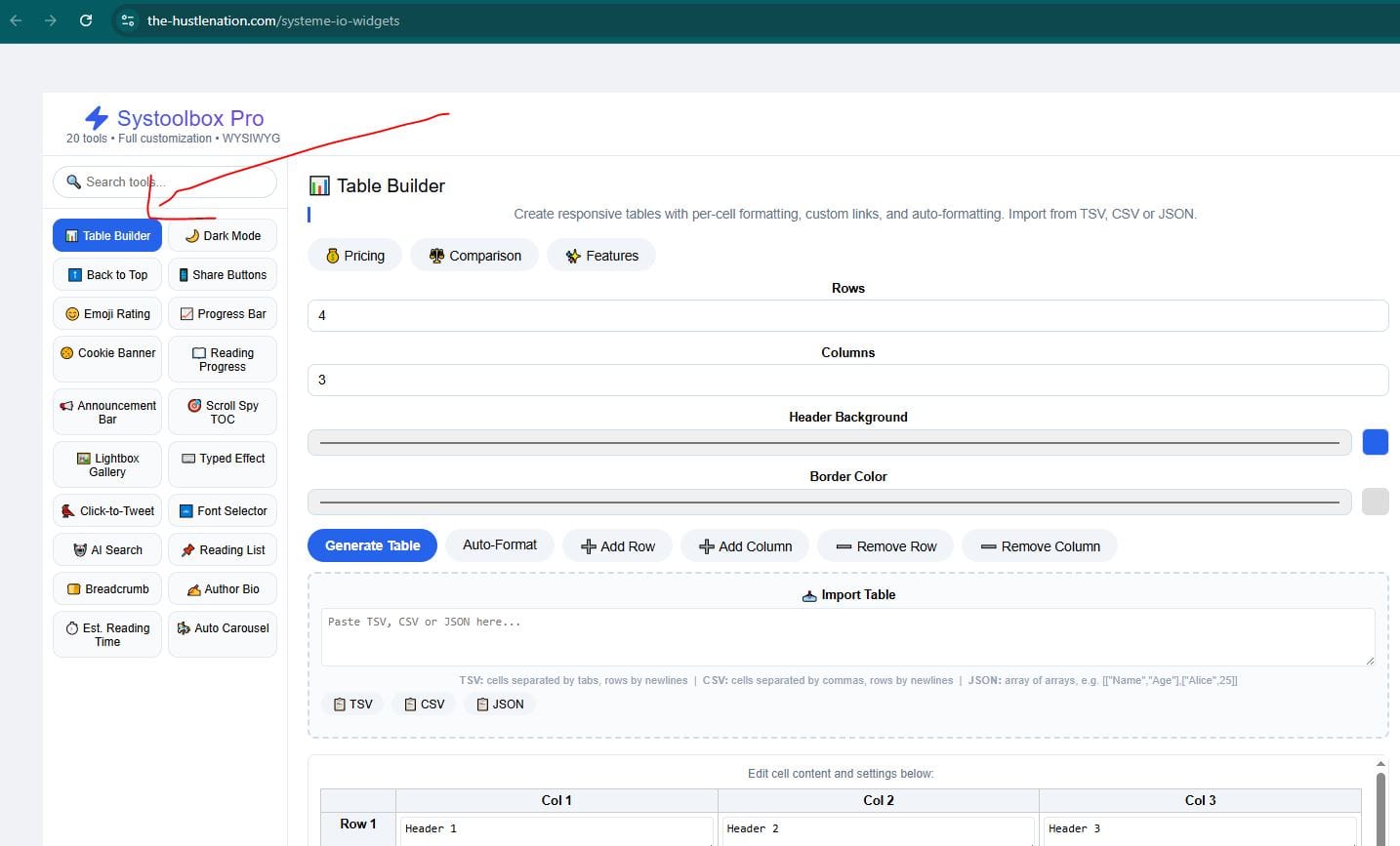The image size is (1400, 846).
Task: Click the browser back arrow
Action: point(16,20)
